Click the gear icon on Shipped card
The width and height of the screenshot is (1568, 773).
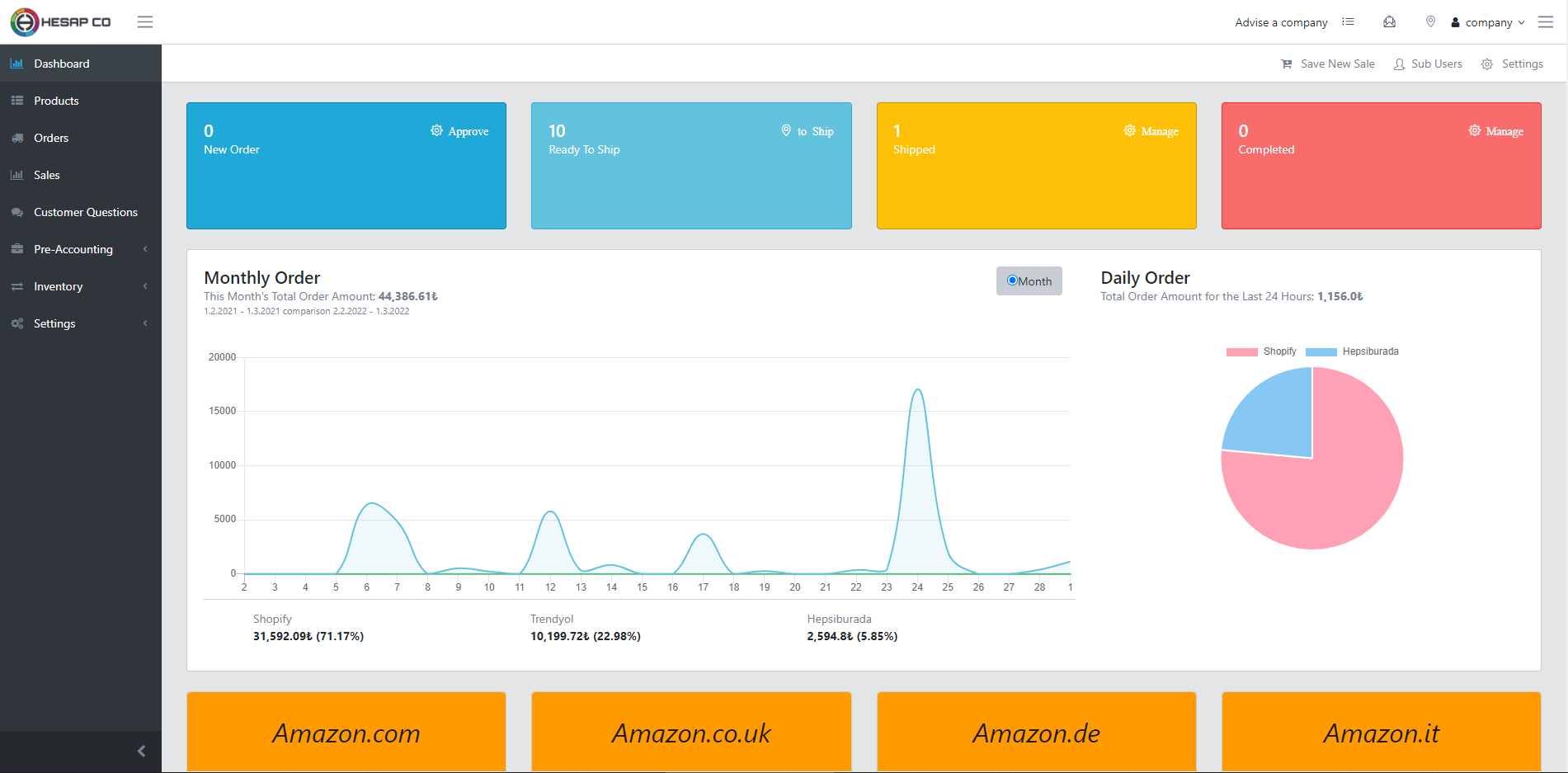click(1129, 130)
